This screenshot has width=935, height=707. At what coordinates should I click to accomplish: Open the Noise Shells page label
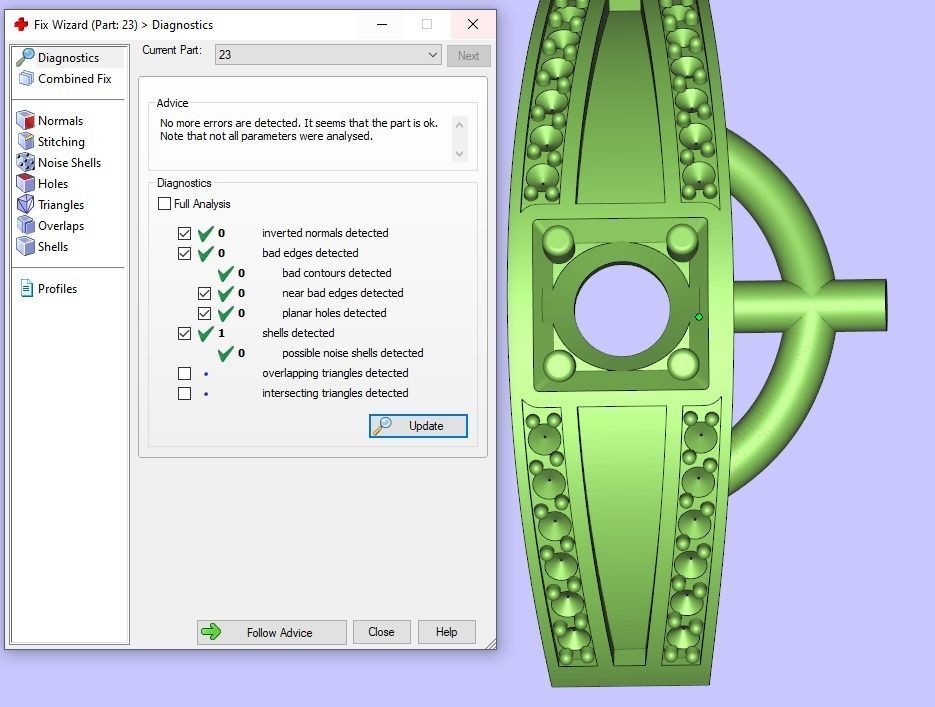tap(69, 163)
